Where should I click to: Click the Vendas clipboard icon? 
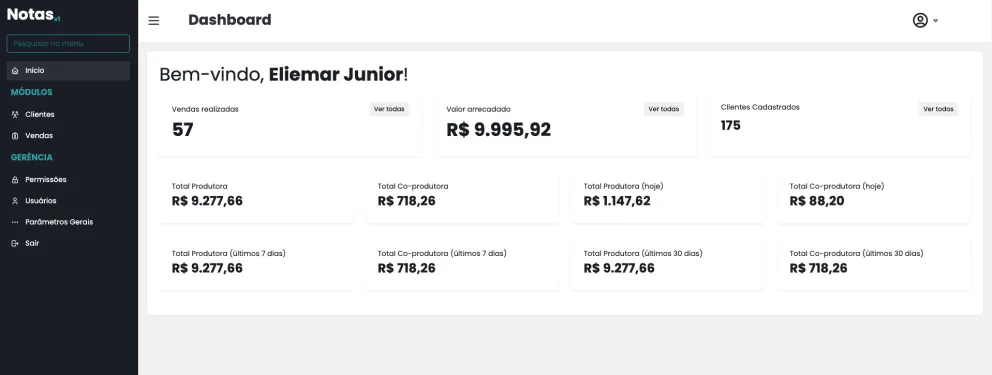click(15, 136)
